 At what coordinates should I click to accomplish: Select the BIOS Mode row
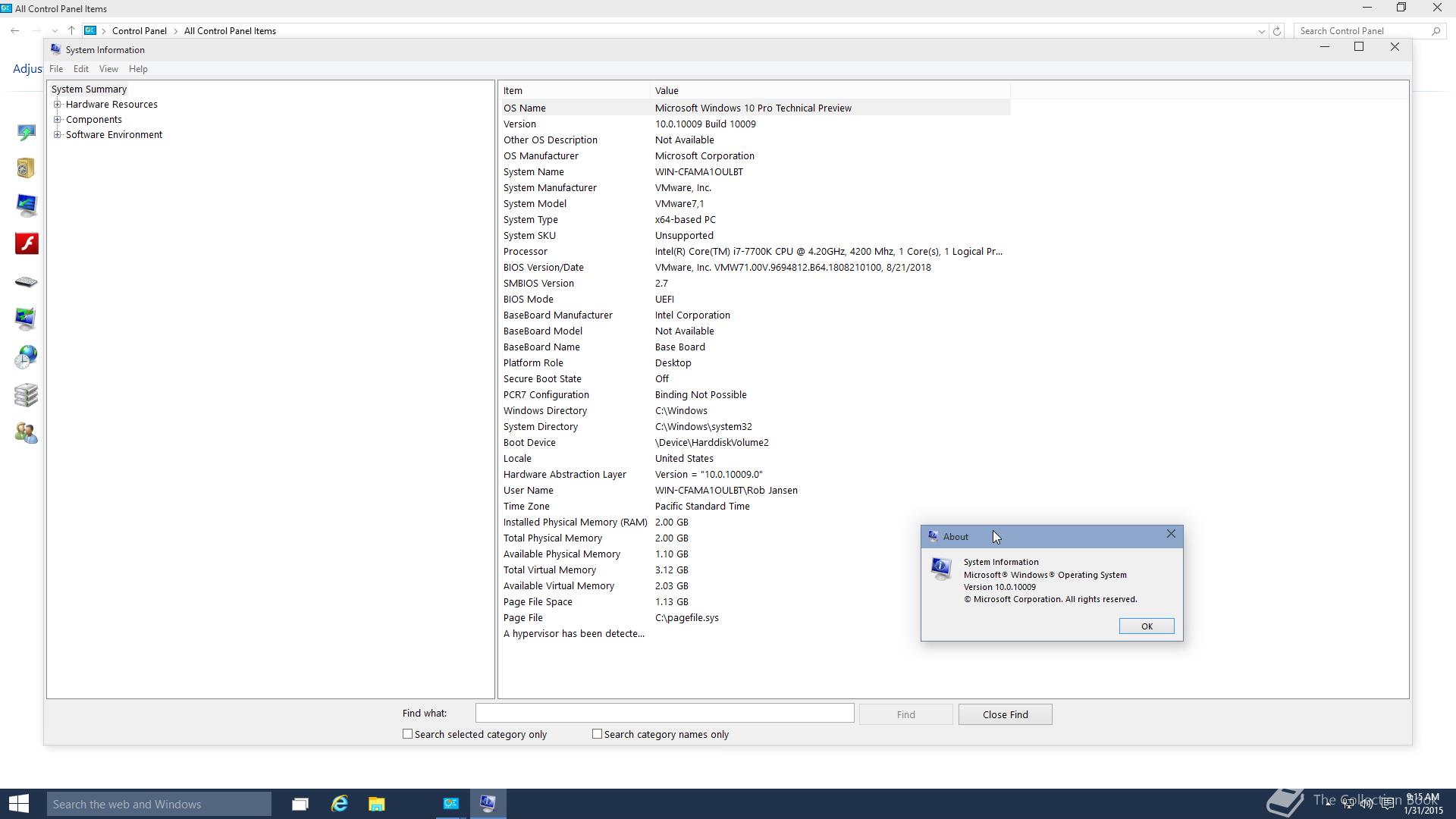755,299
